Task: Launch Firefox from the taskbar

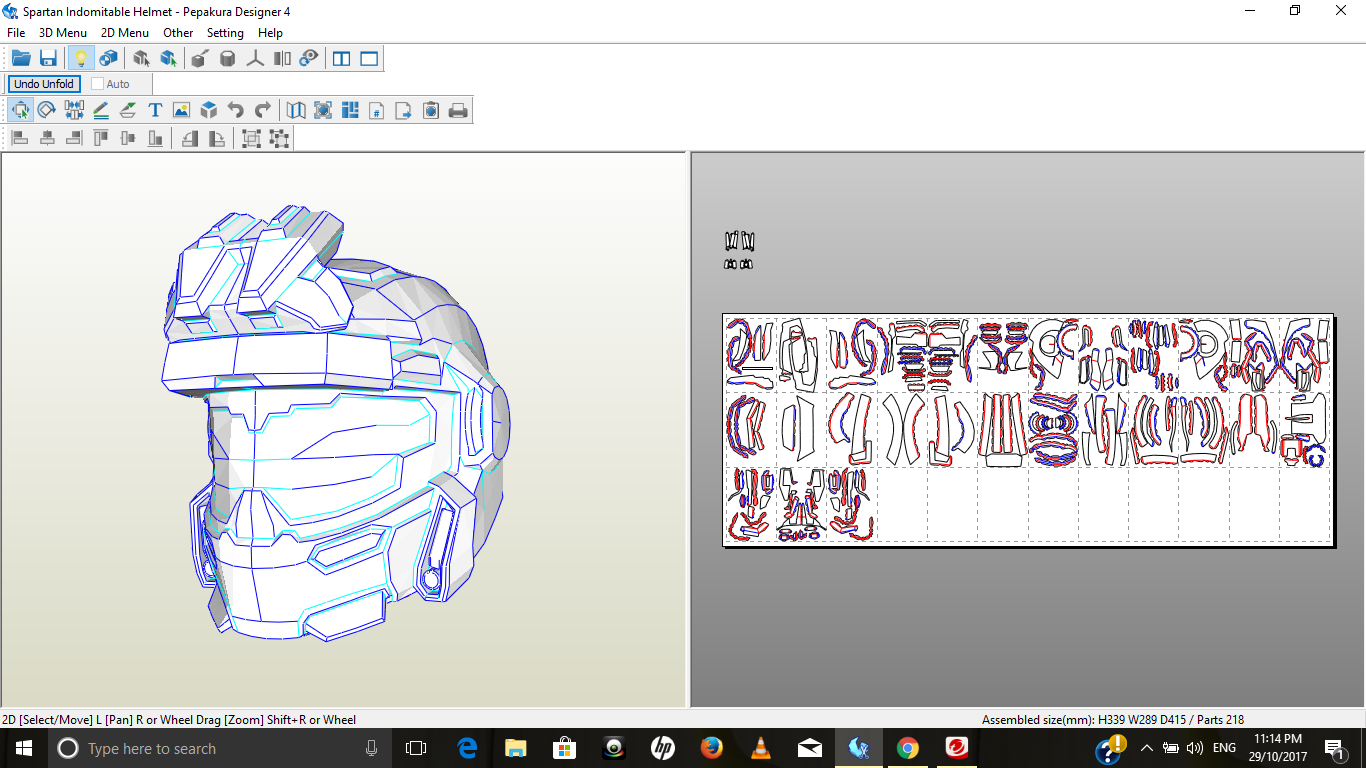Action: [x=711, y=748]
